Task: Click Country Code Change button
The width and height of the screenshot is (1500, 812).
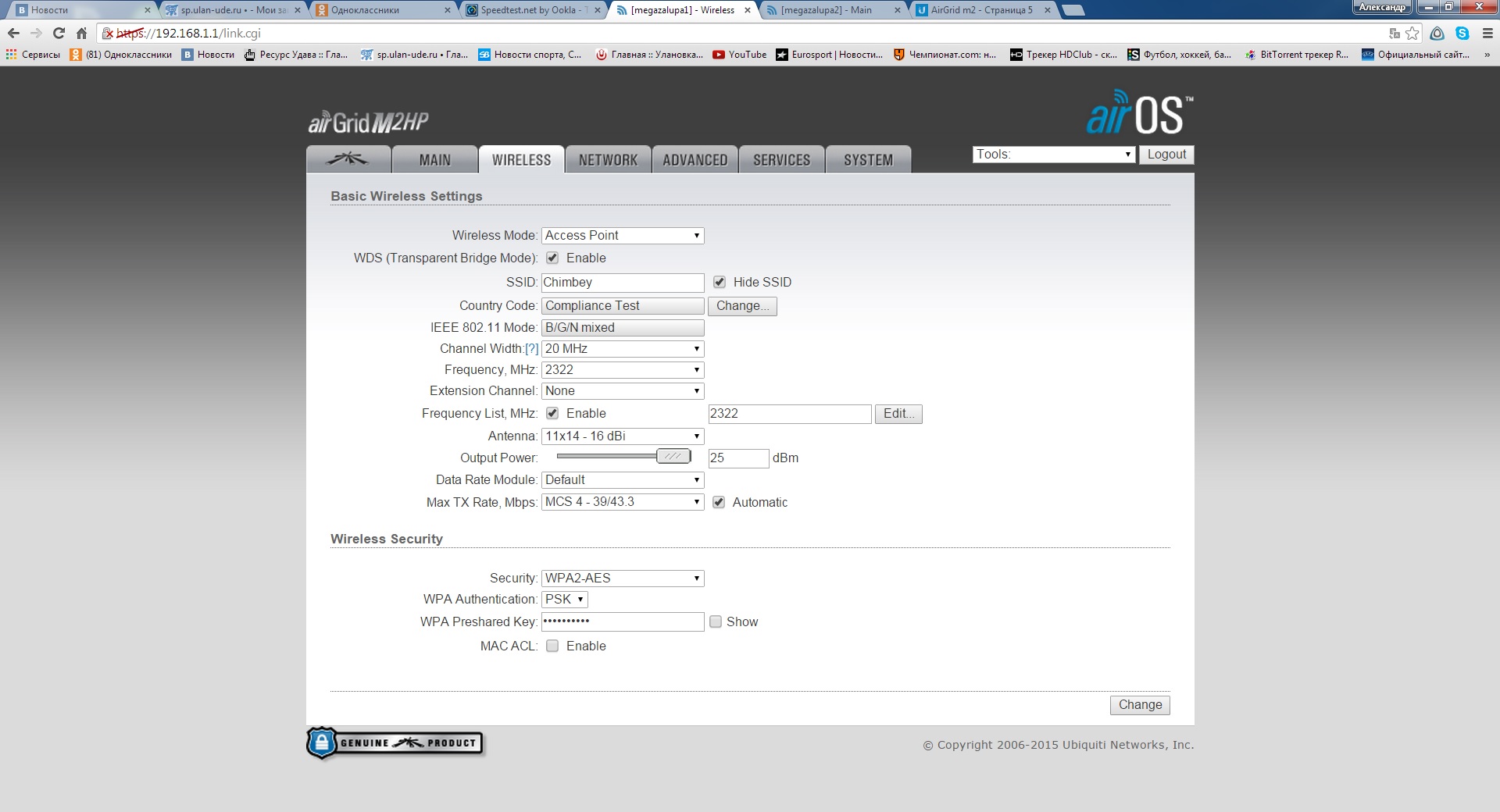Action: coord(742,306)
